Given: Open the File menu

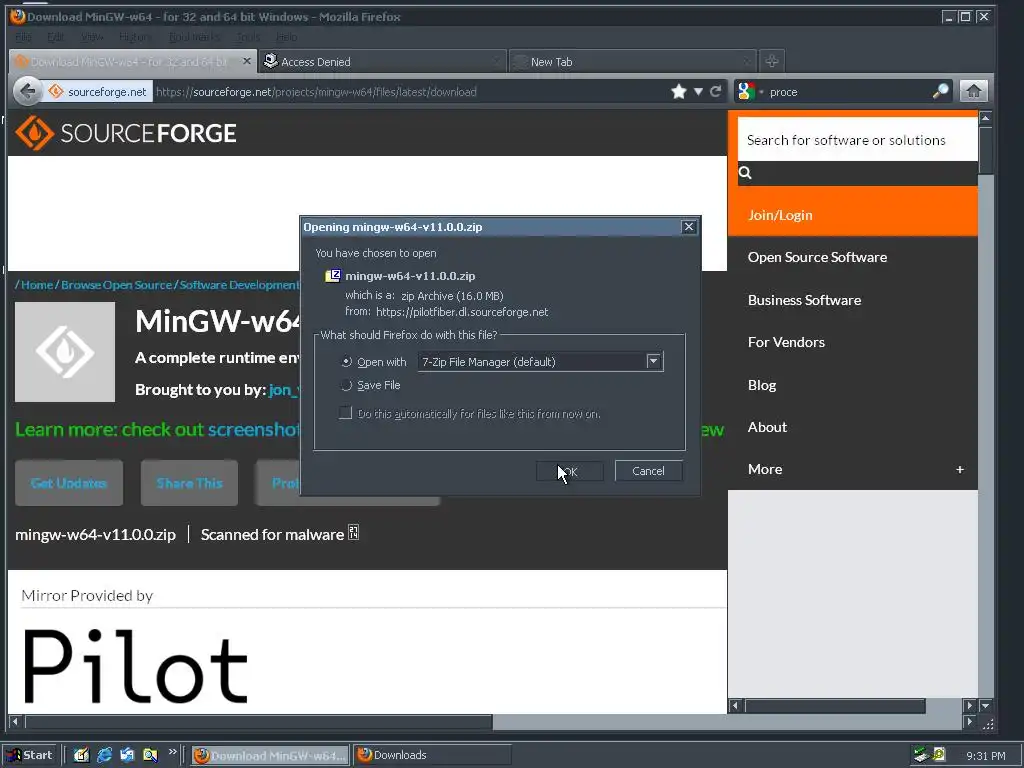Looking at the screenshot, I should 23,37.
